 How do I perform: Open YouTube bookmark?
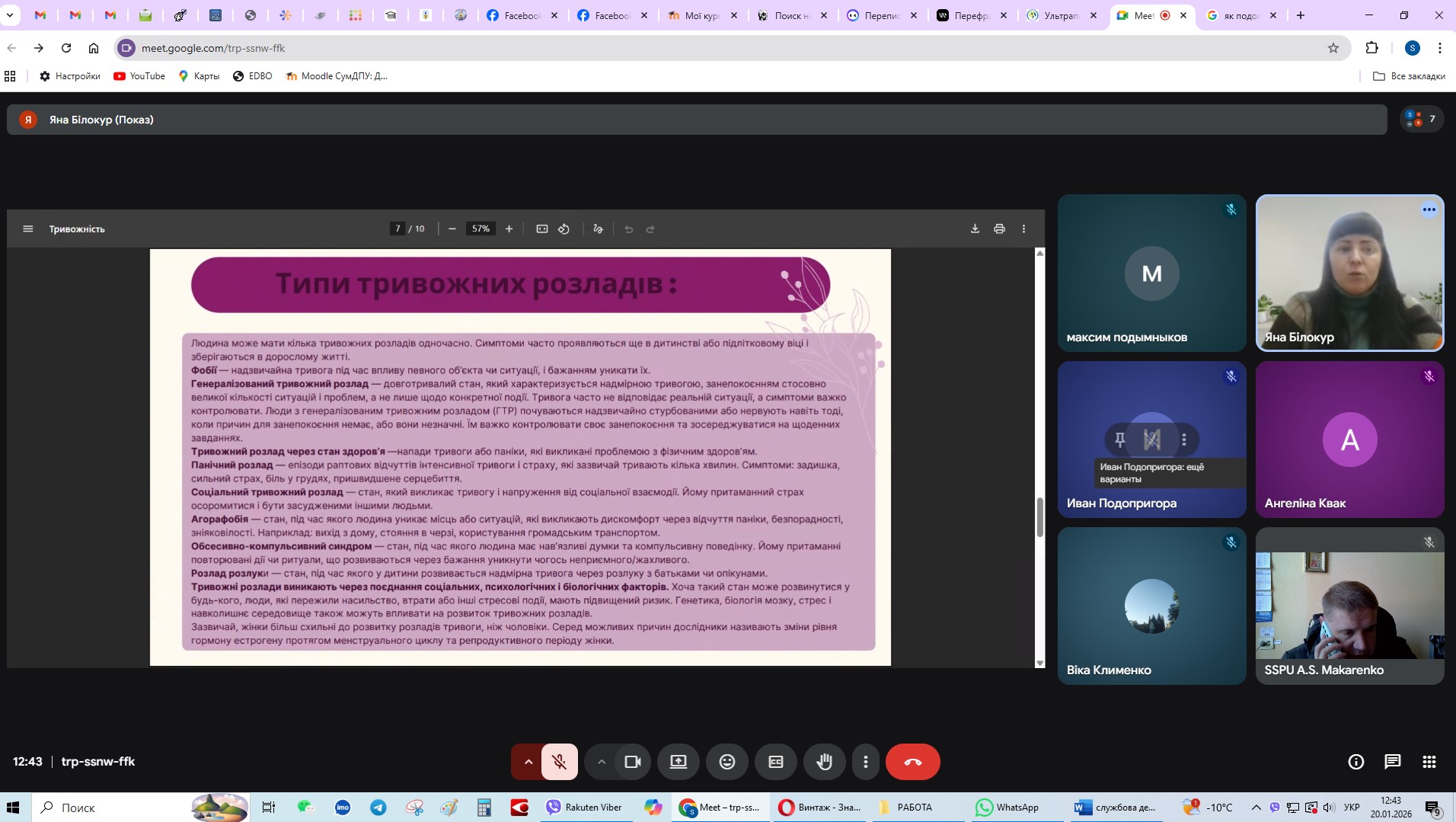139,76
